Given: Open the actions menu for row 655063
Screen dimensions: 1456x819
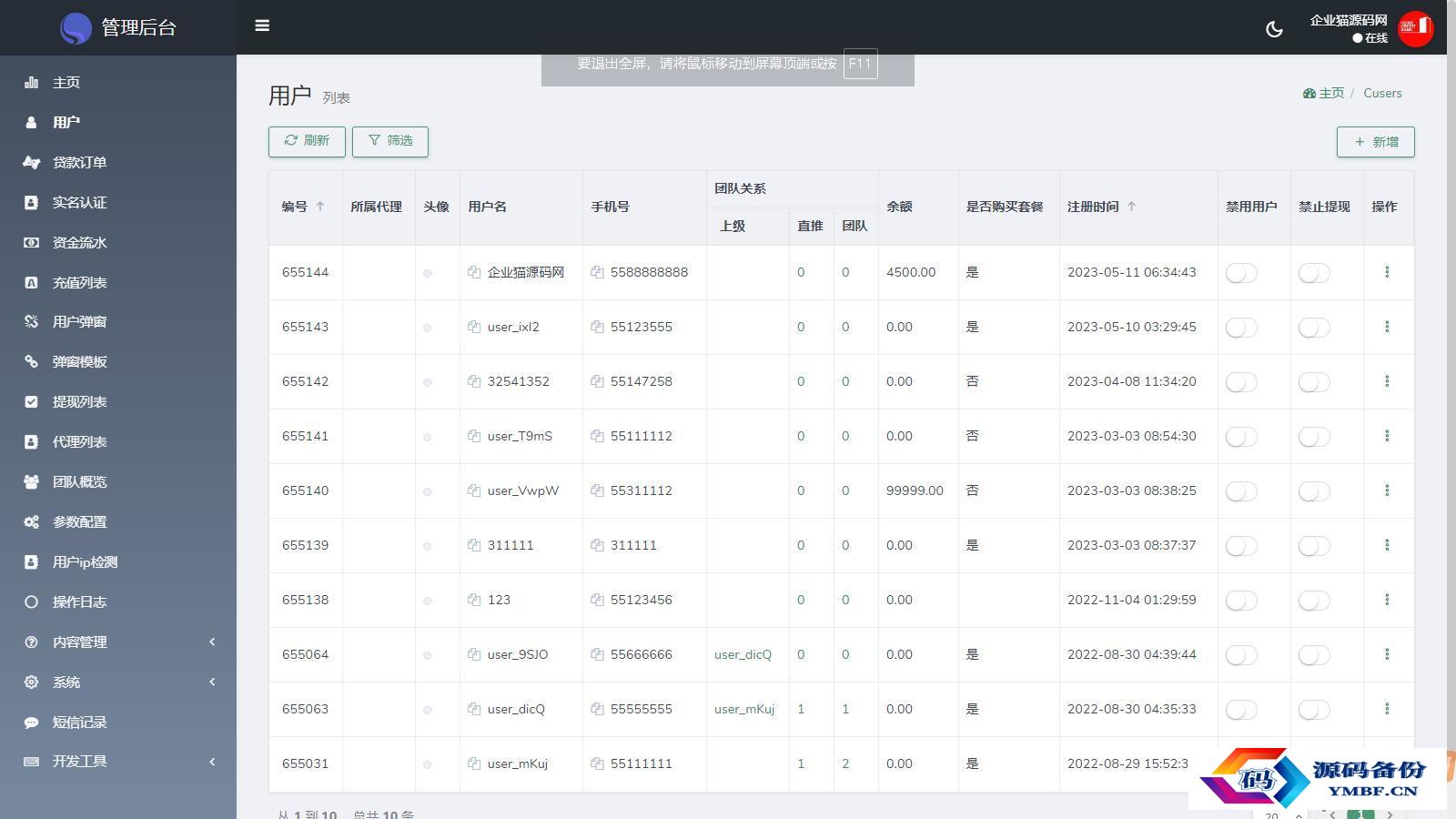Looking at the screenshot, I should [x=1387, y=709].
